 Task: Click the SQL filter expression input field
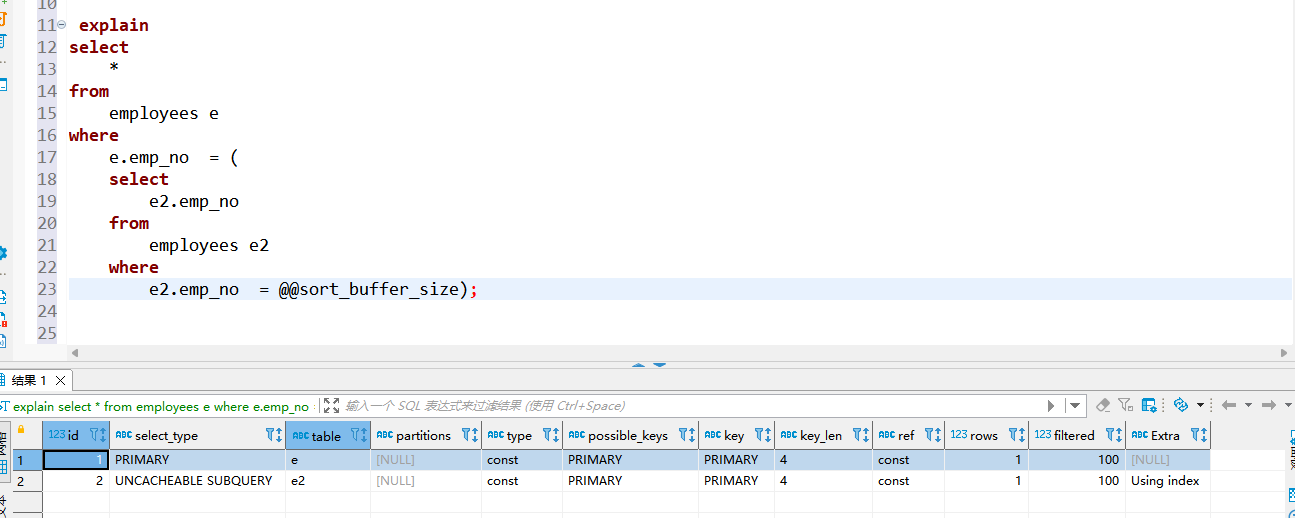click(690, 406)
